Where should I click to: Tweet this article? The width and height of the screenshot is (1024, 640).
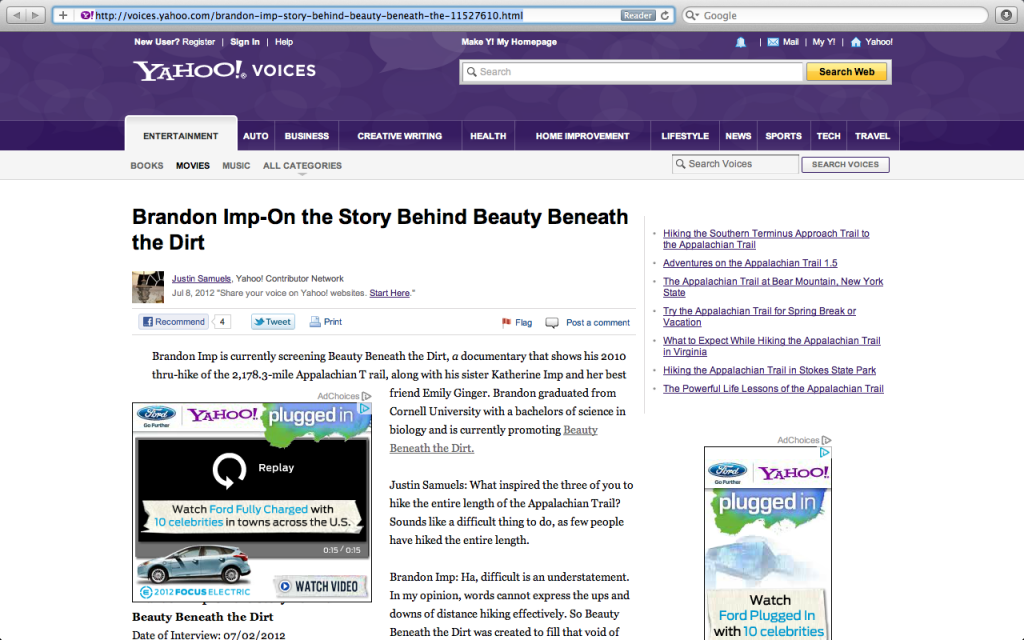(x=273, y=322)
